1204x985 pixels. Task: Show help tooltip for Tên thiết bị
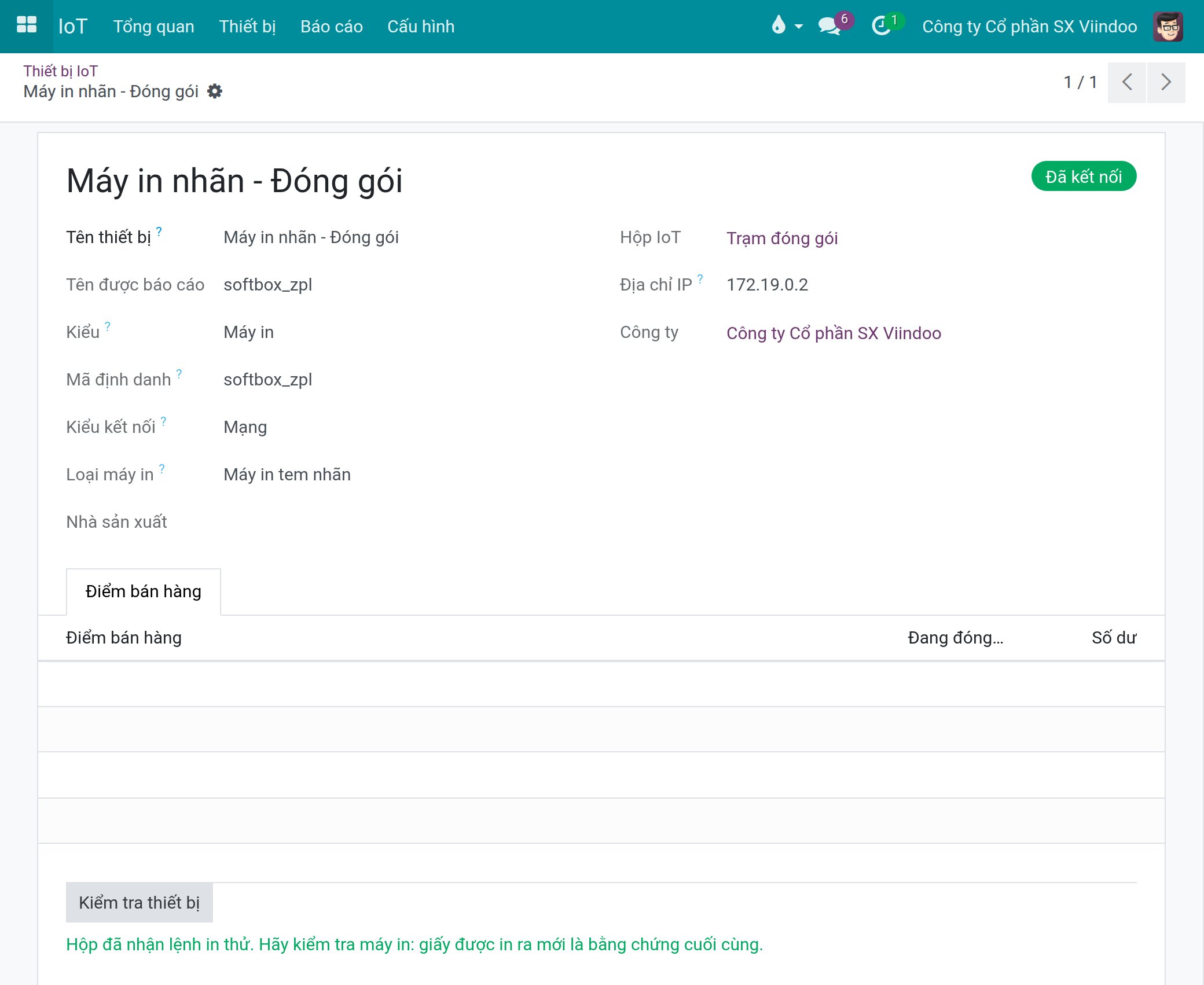tap(159, 231)
